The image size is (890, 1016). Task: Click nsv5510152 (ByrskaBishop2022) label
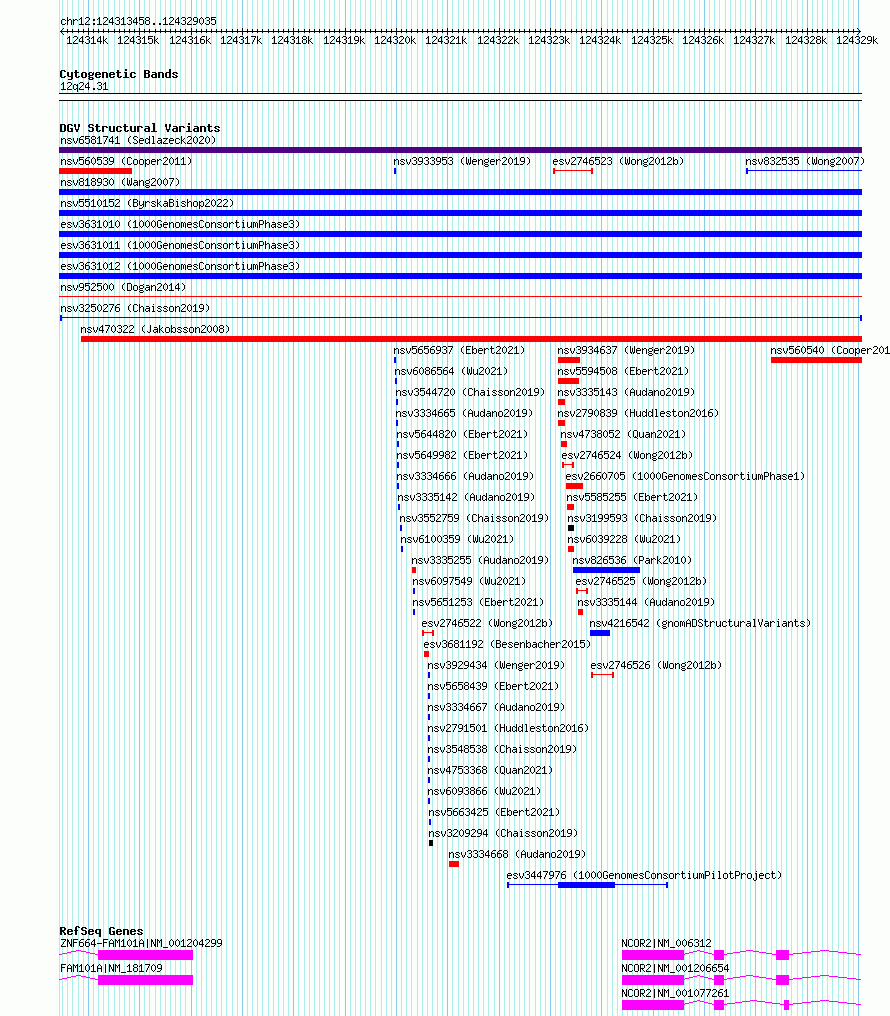(147, 203)
